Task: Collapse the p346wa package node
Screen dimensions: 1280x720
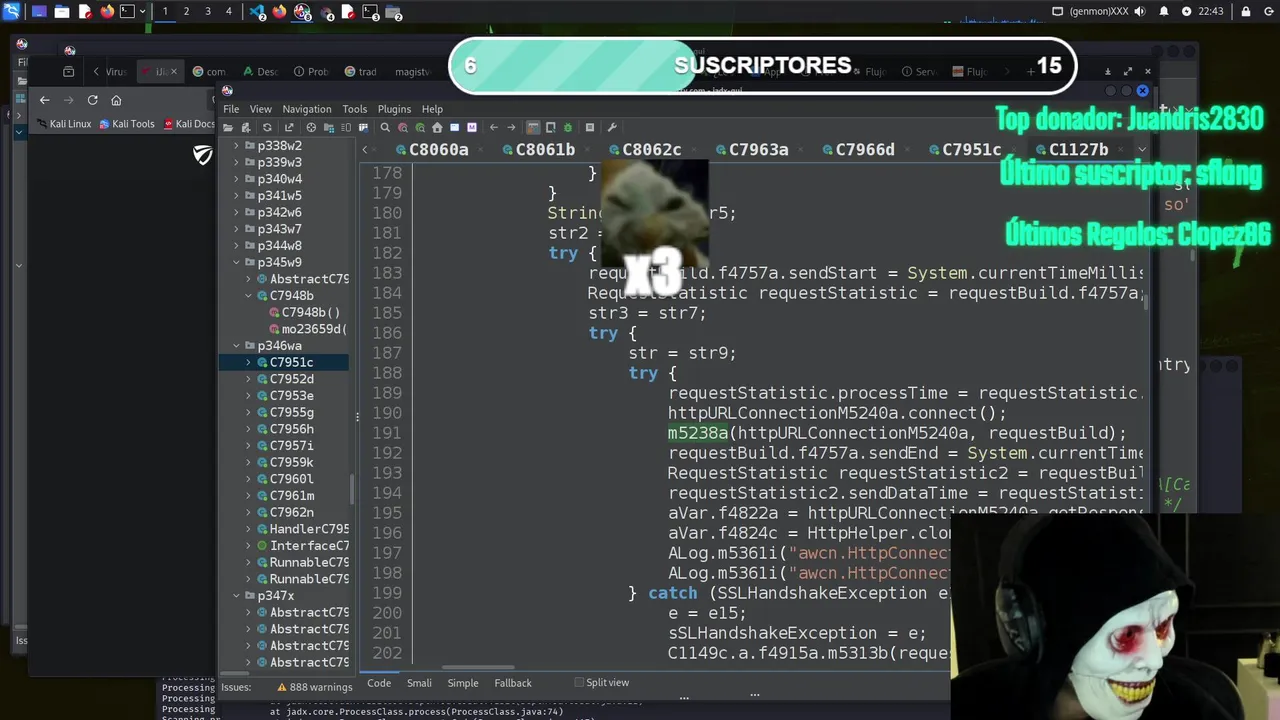Action: pos(237,346)
